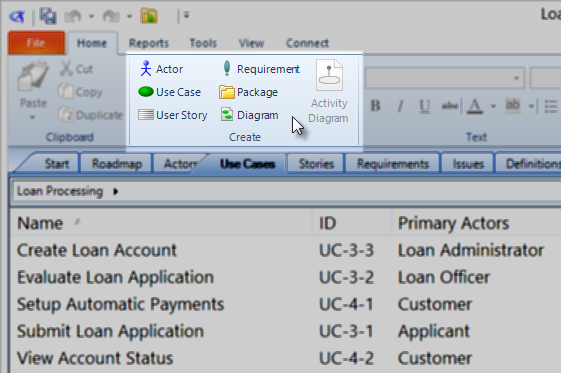Image resolution: width=561 pixels, height=373 pixels.
Task: Toggle bold text formatting
Action: click(x=375, y=106)
